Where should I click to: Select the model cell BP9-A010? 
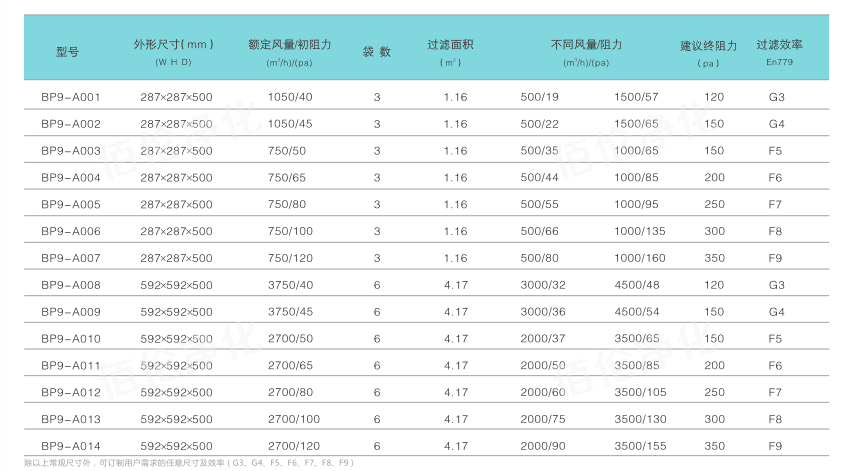tap(71, 339)
